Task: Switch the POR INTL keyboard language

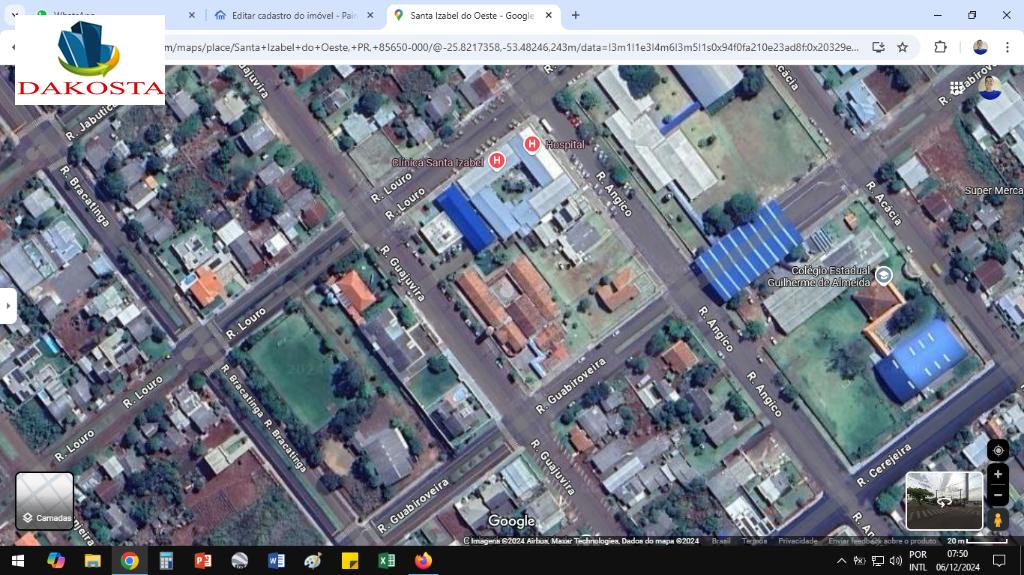Action: (918, 561)
